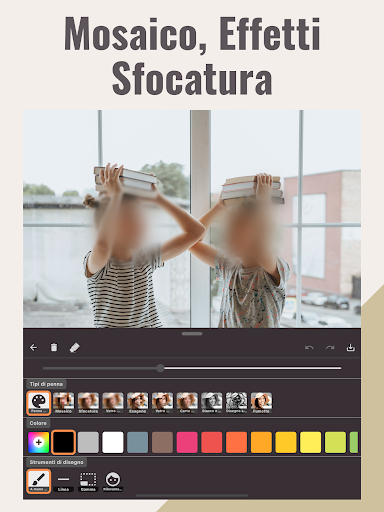
Task: Select the last Fumetto pen type thumbnail
Action: coord(261,403)
